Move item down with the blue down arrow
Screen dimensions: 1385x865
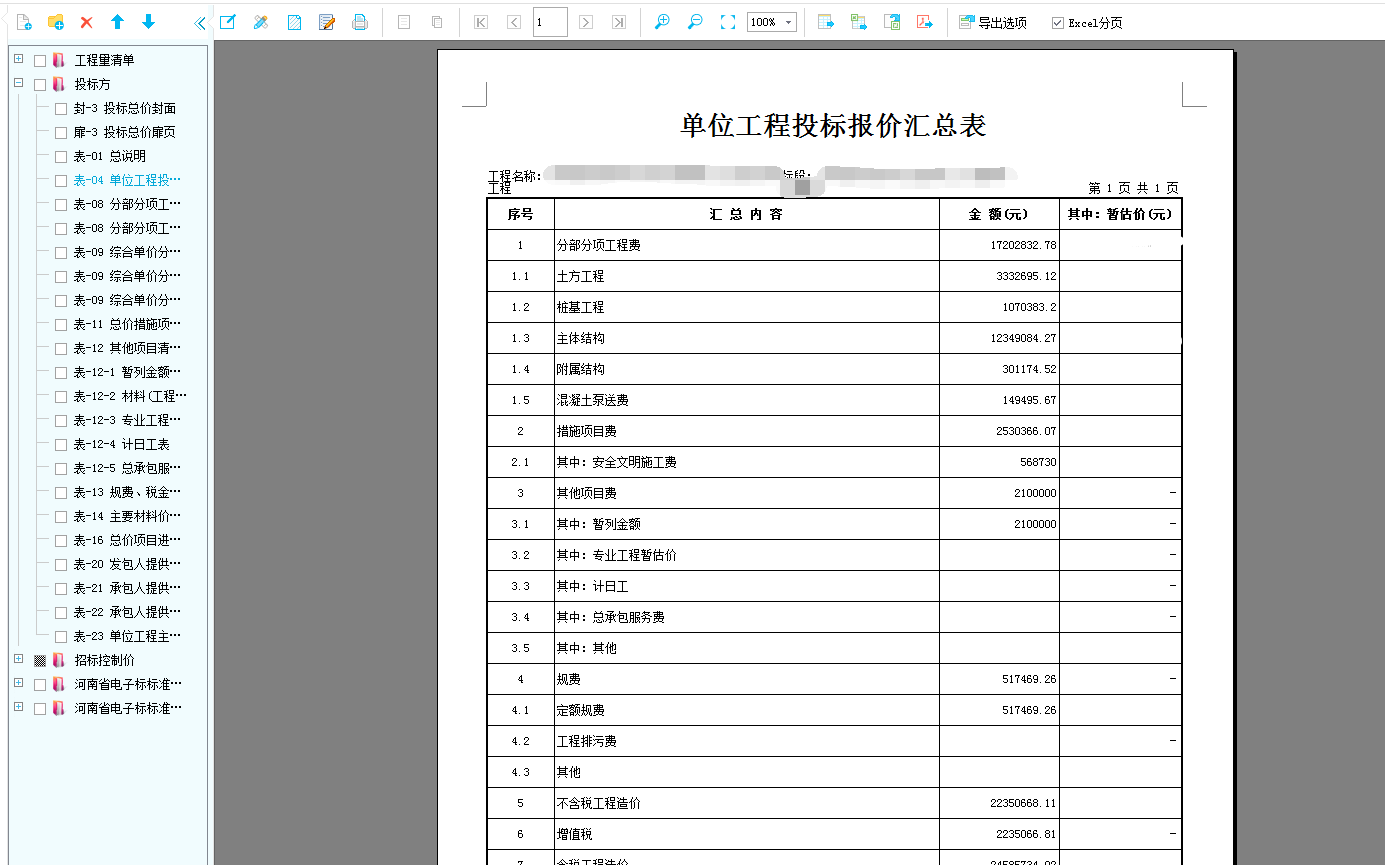[x=148, y=22]
